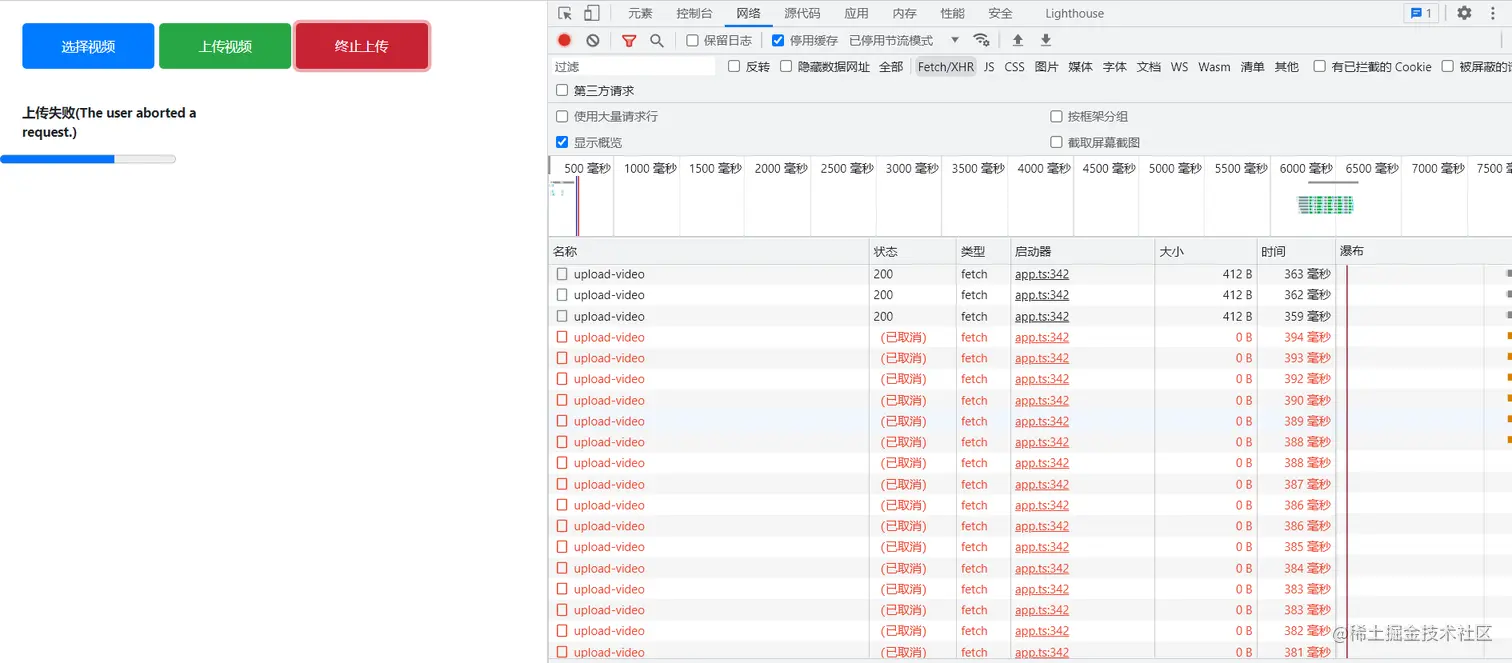Image resolution: width=1512 pixels, height=663 pixels.
Task: Expand the extra throttling options arrow
Action: (955, 40)
